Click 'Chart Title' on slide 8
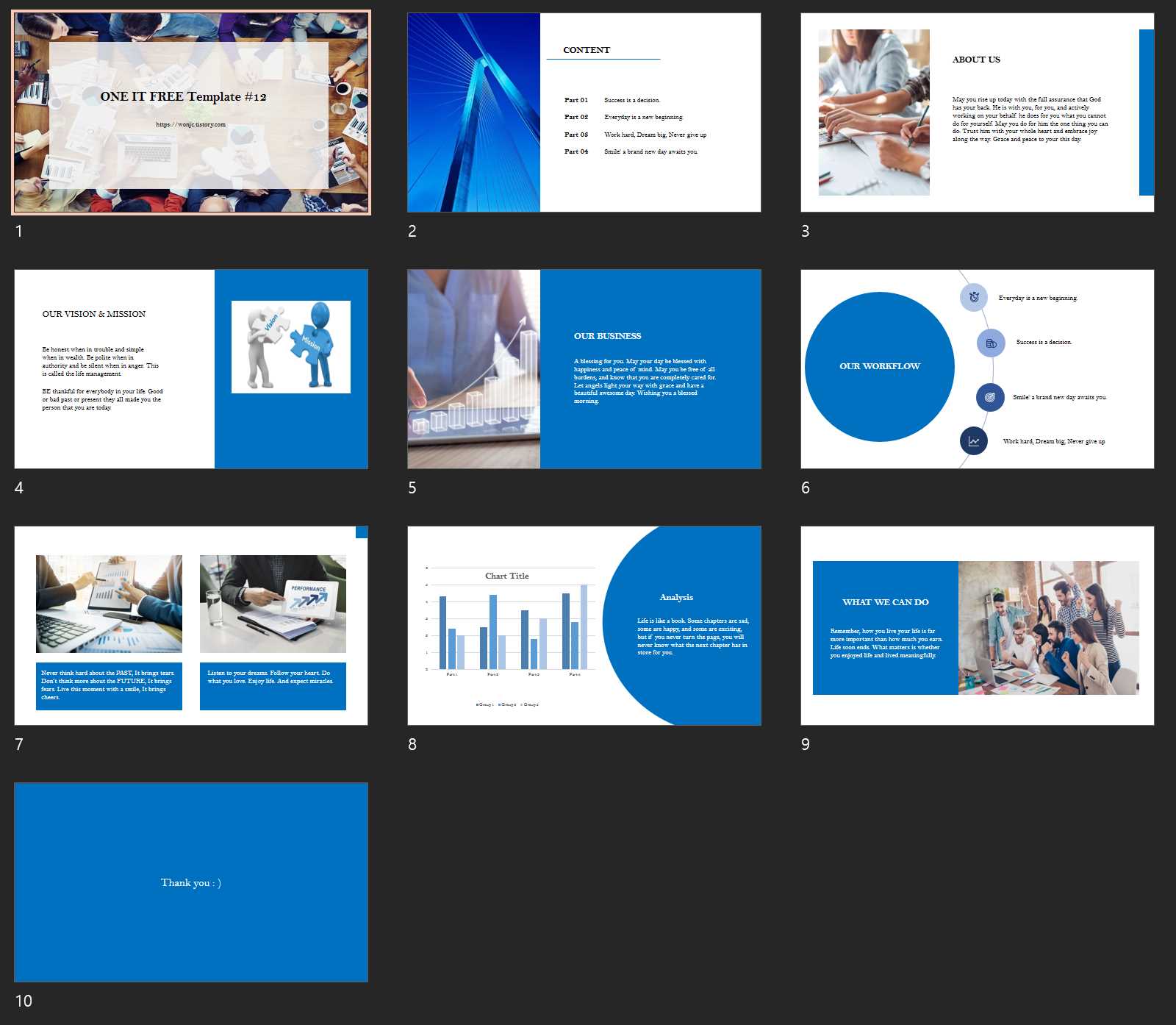The width and height of the screenshot is (1176, 1025). pyautogui.click(x=507, y=576)
